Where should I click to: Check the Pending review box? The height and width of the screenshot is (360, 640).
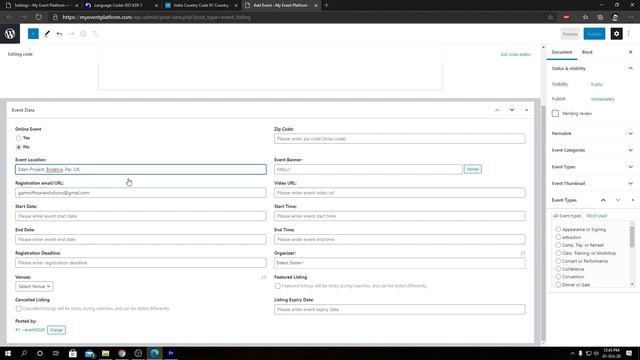pyautogui.click(x=555, y=113)
